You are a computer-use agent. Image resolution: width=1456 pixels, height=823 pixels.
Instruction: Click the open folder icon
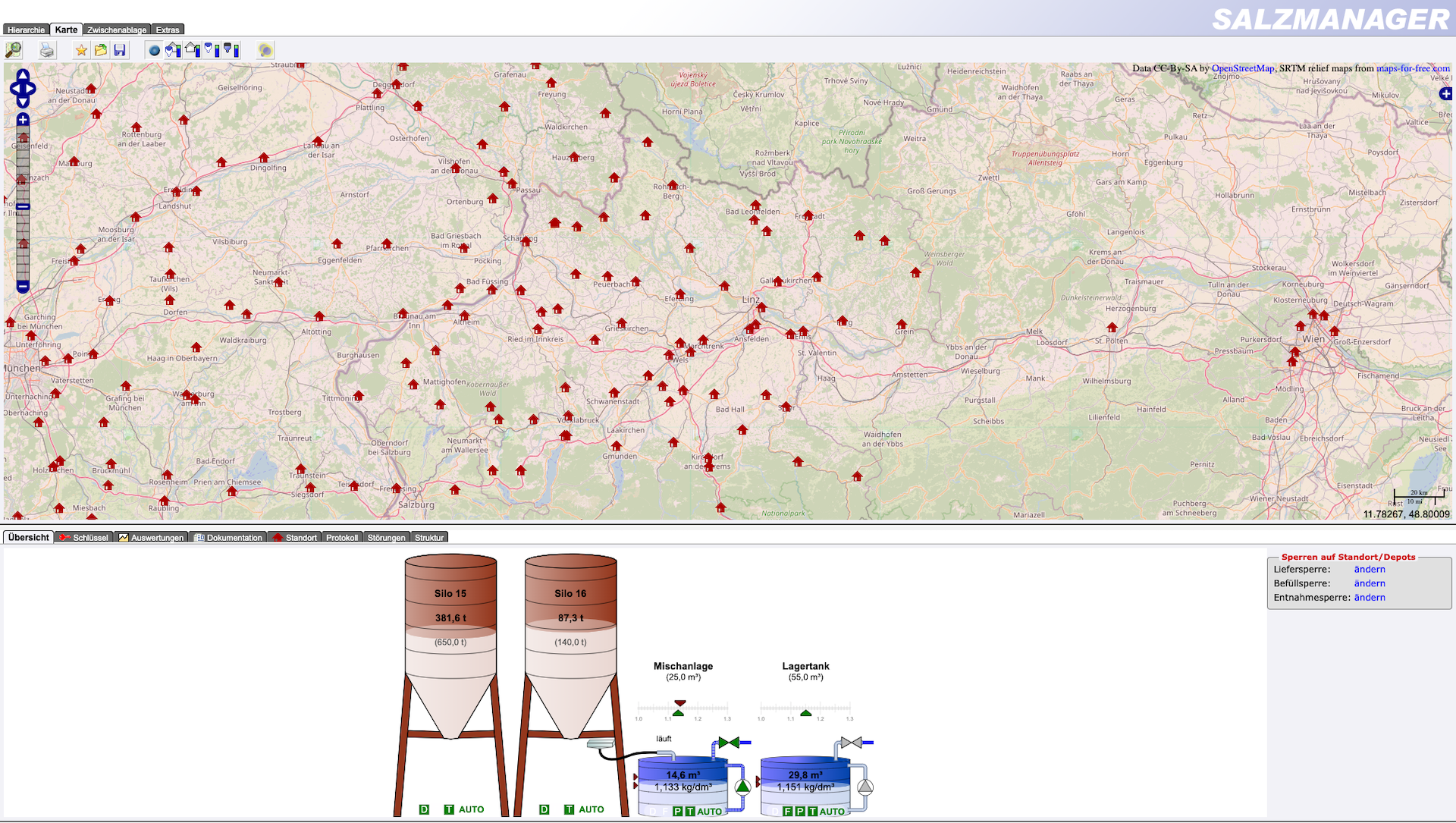pyautogui.click(x=100, y=50)
